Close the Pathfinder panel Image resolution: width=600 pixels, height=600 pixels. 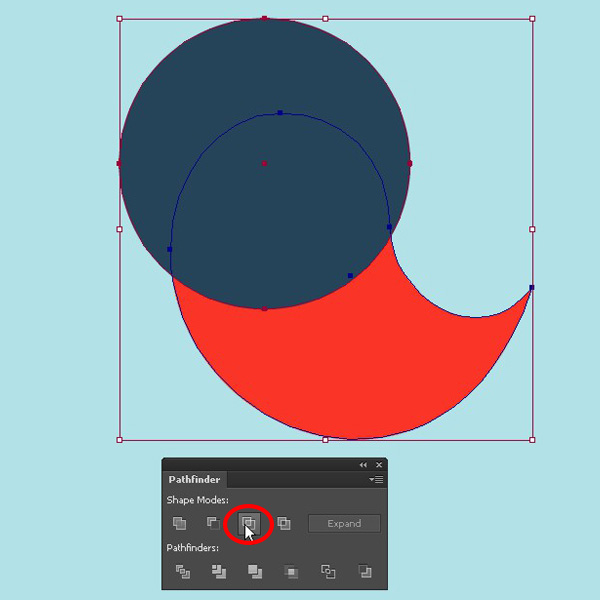point(379,465)
